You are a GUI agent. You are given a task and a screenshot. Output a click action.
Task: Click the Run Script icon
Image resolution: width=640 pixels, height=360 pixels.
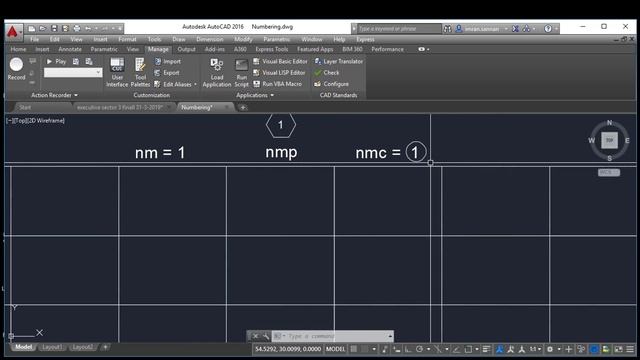pos(242,72)
